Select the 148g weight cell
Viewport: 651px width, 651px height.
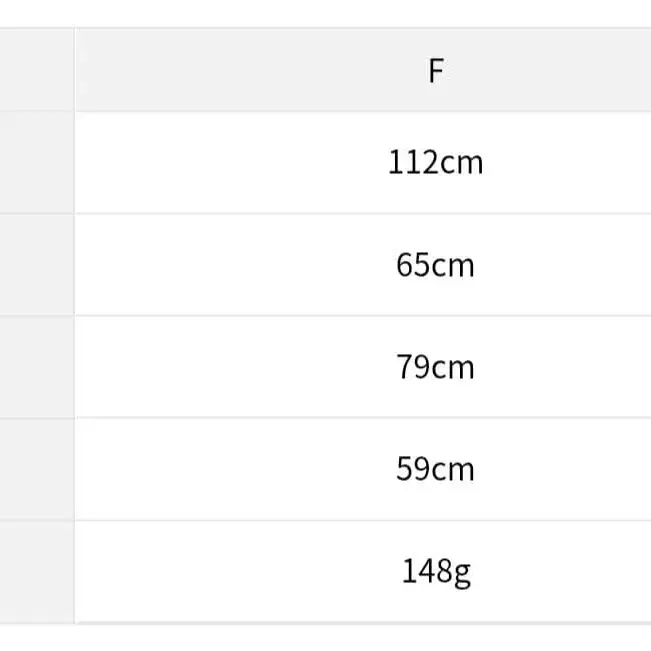click(x=435, y=572)
